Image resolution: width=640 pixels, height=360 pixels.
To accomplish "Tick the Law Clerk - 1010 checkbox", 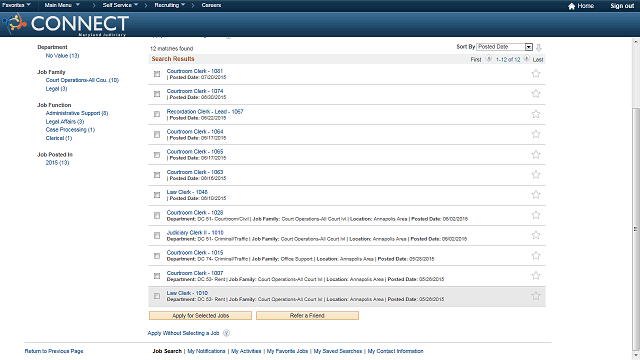I will point(157,296).
